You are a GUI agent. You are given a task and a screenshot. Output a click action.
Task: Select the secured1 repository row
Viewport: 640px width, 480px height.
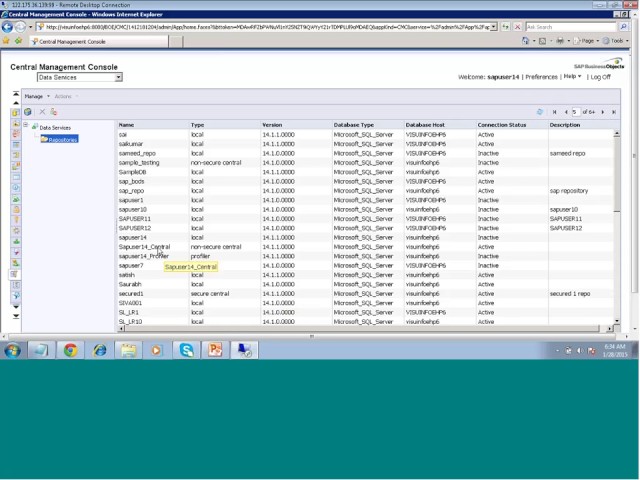point(365,293)
